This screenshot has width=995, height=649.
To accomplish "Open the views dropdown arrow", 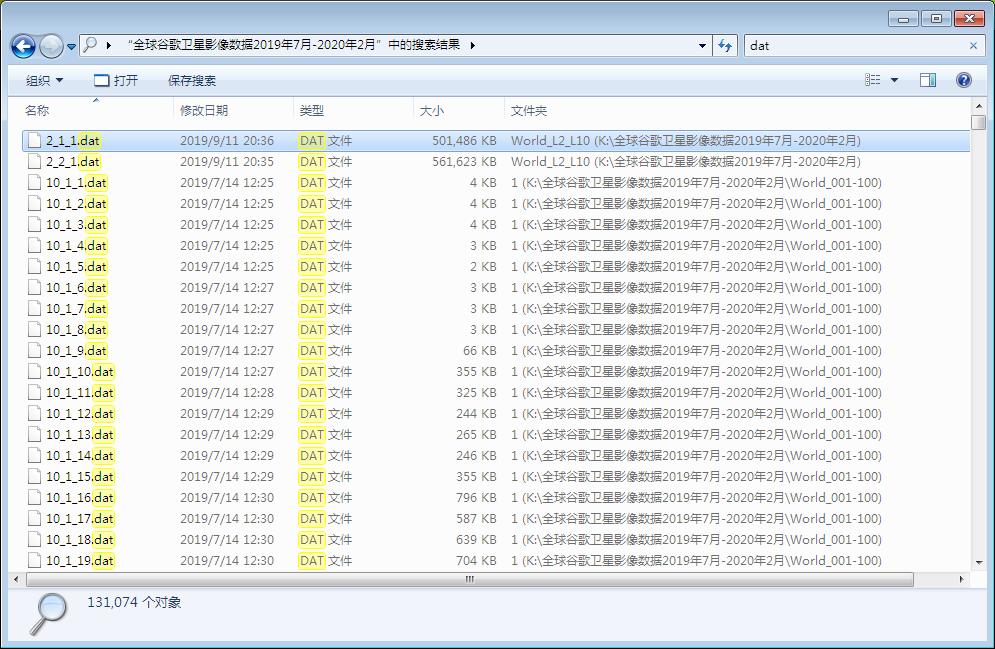I will pos(893,80).
